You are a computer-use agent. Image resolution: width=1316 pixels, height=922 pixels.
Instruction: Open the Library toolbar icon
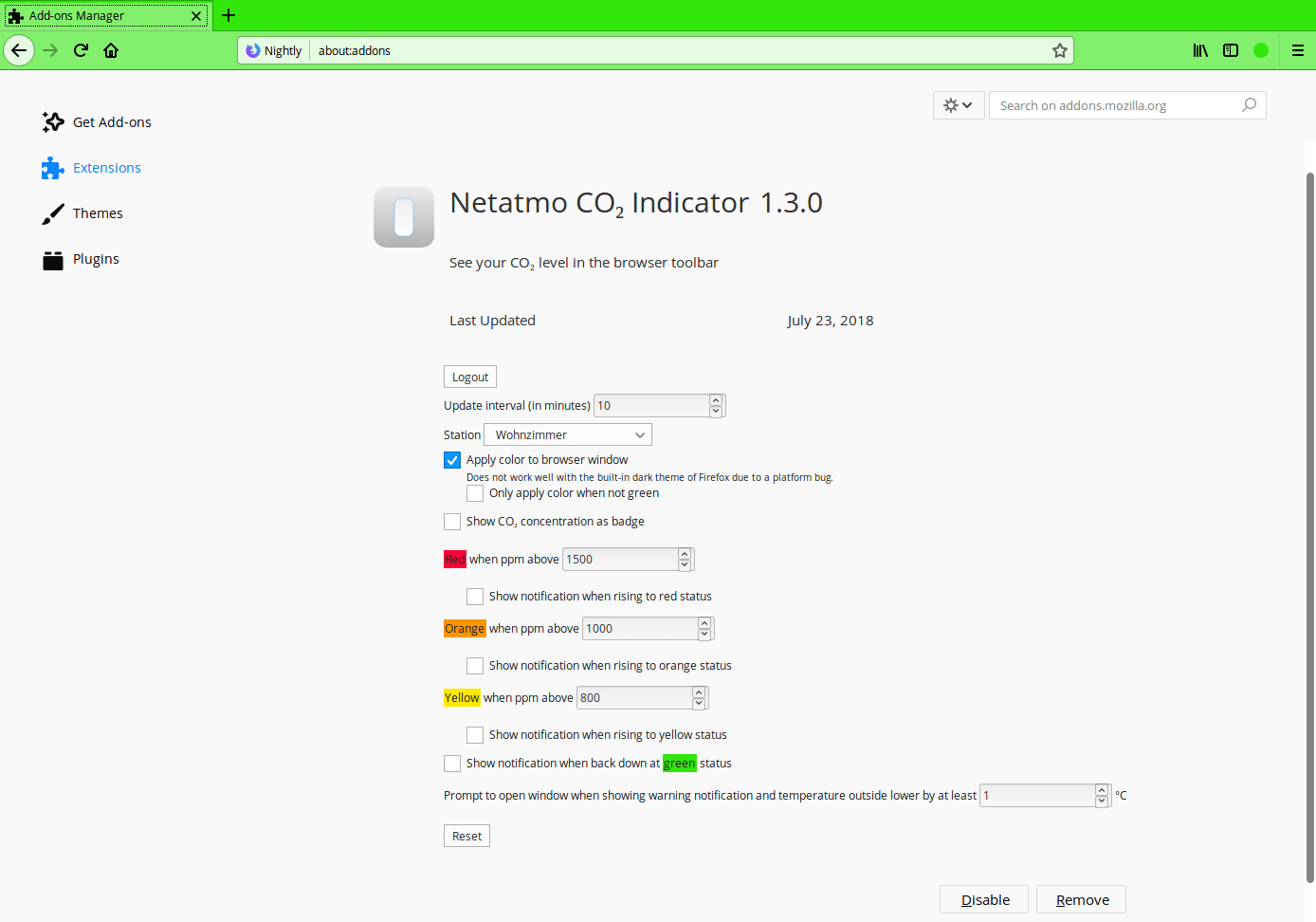(x=1200, y=50)
